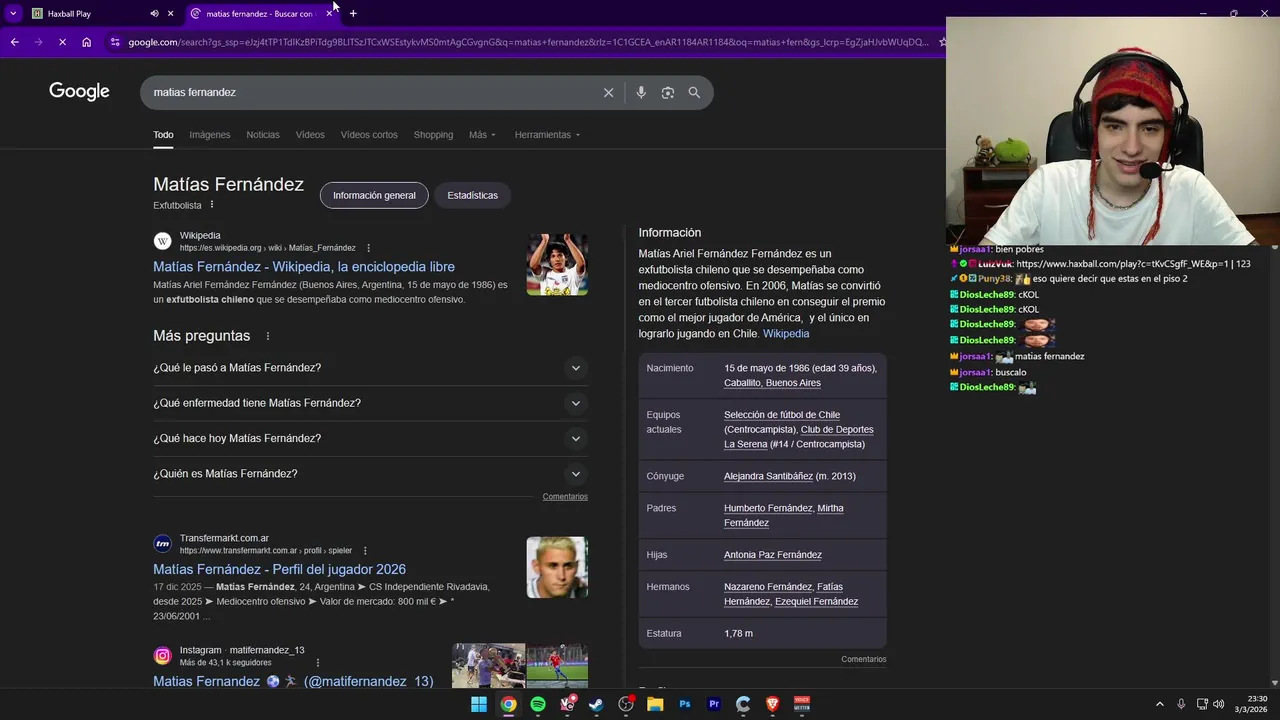Image resolution: width=1280 pixels, height=720 pixels.
Task: Switch to Vídeos results tab
Action: 310,135
